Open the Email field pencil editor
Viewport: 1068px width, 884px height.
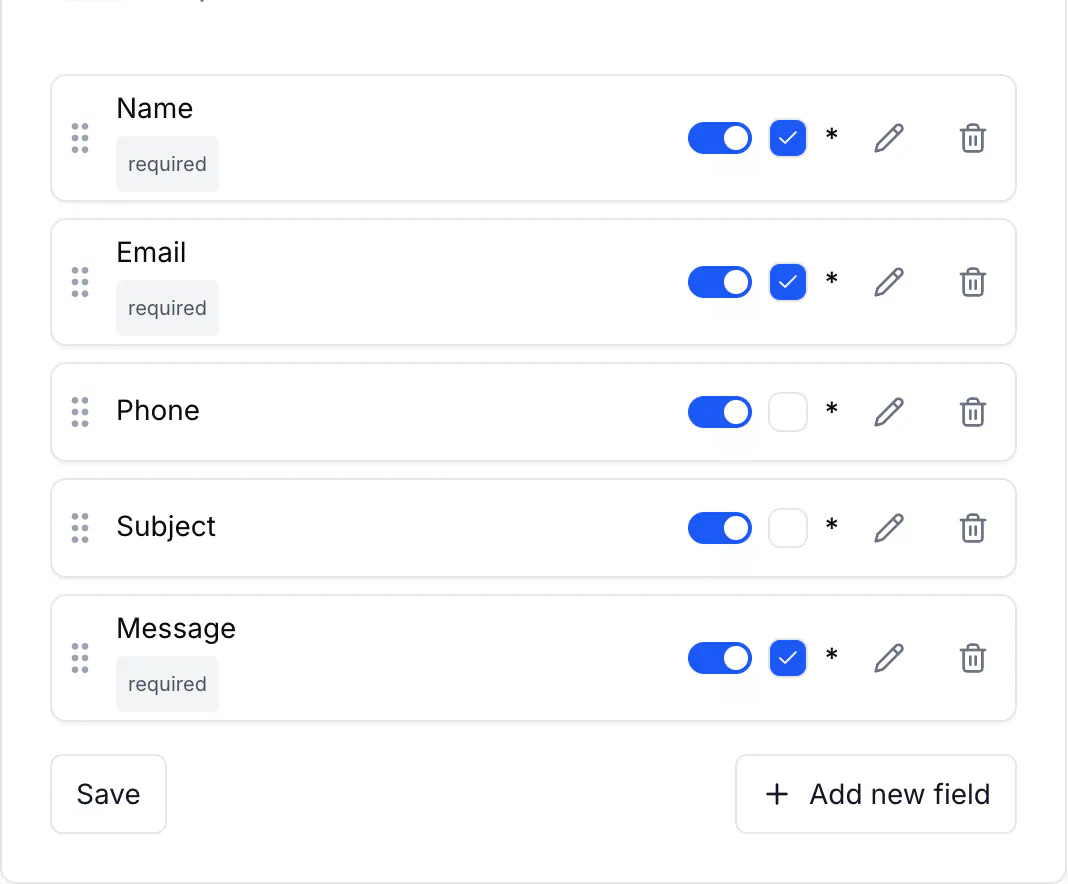pyautogui.click(x=889, y=282)
